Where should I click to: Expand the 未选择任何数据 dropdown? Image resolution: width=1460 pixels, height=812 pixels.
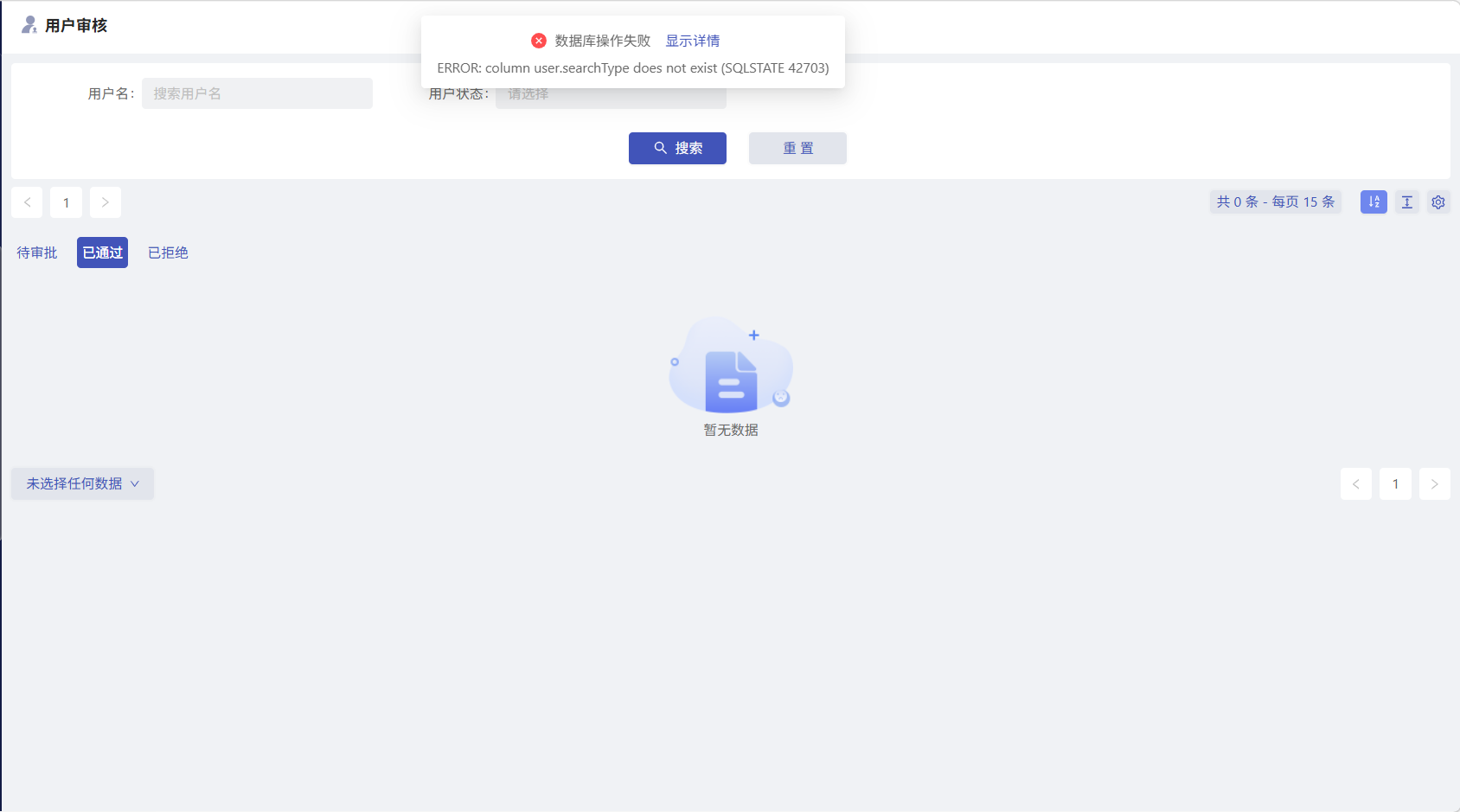[81, 483]
